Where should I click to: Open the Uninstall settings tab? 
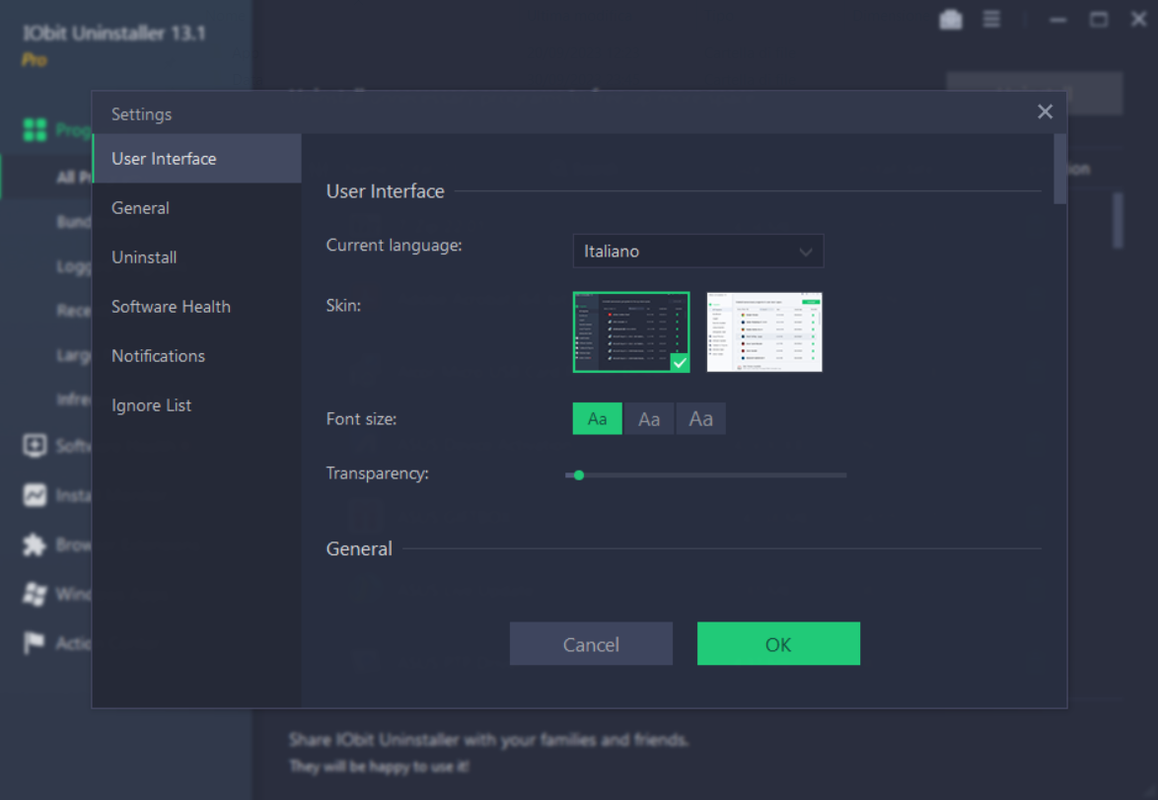(196, 257)
